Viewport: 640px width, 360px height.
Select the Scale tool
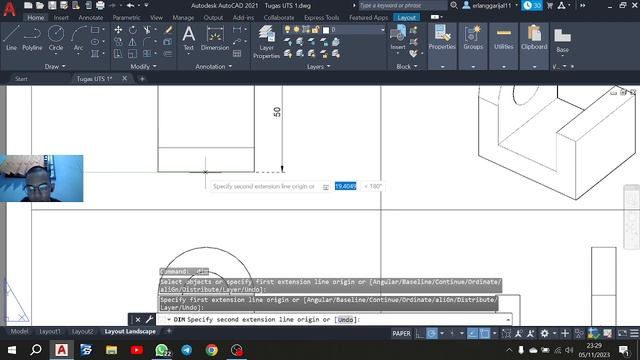click(x=133, y=53)
